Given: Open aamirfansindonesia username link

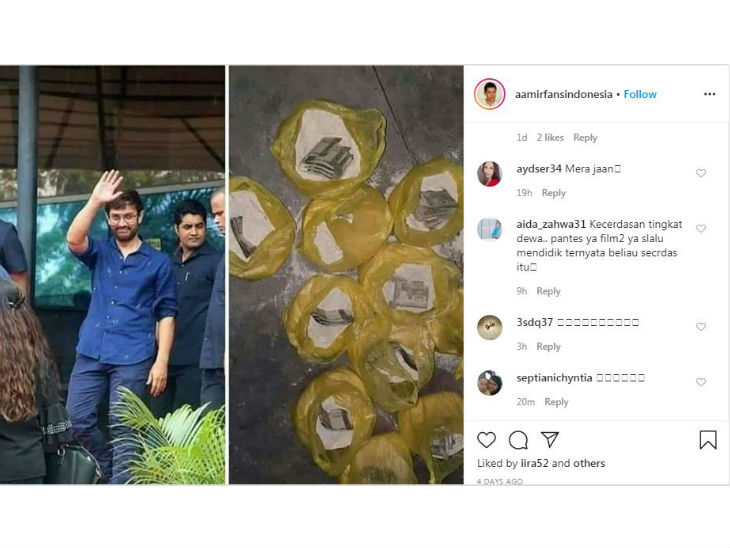Looking at the screenshot, I should (563, 94).
